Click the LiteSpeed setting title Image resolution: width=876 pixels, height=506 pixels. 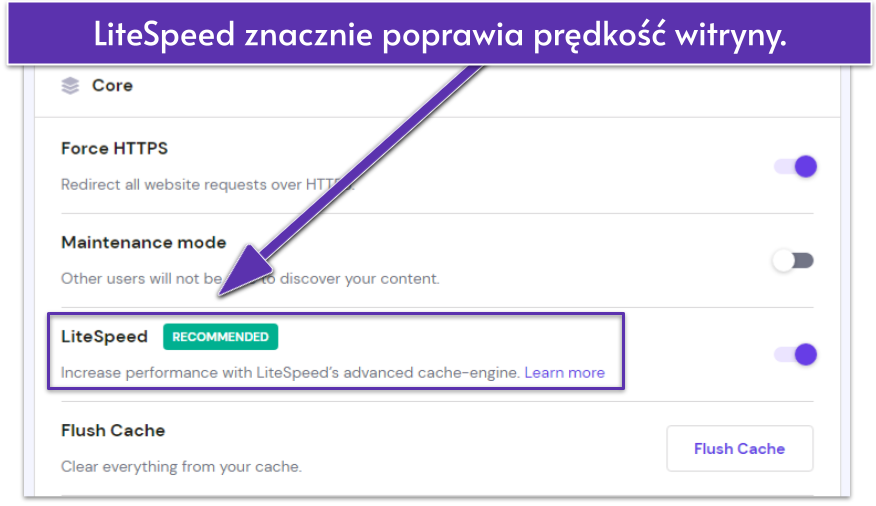click(x=104, y=337)
